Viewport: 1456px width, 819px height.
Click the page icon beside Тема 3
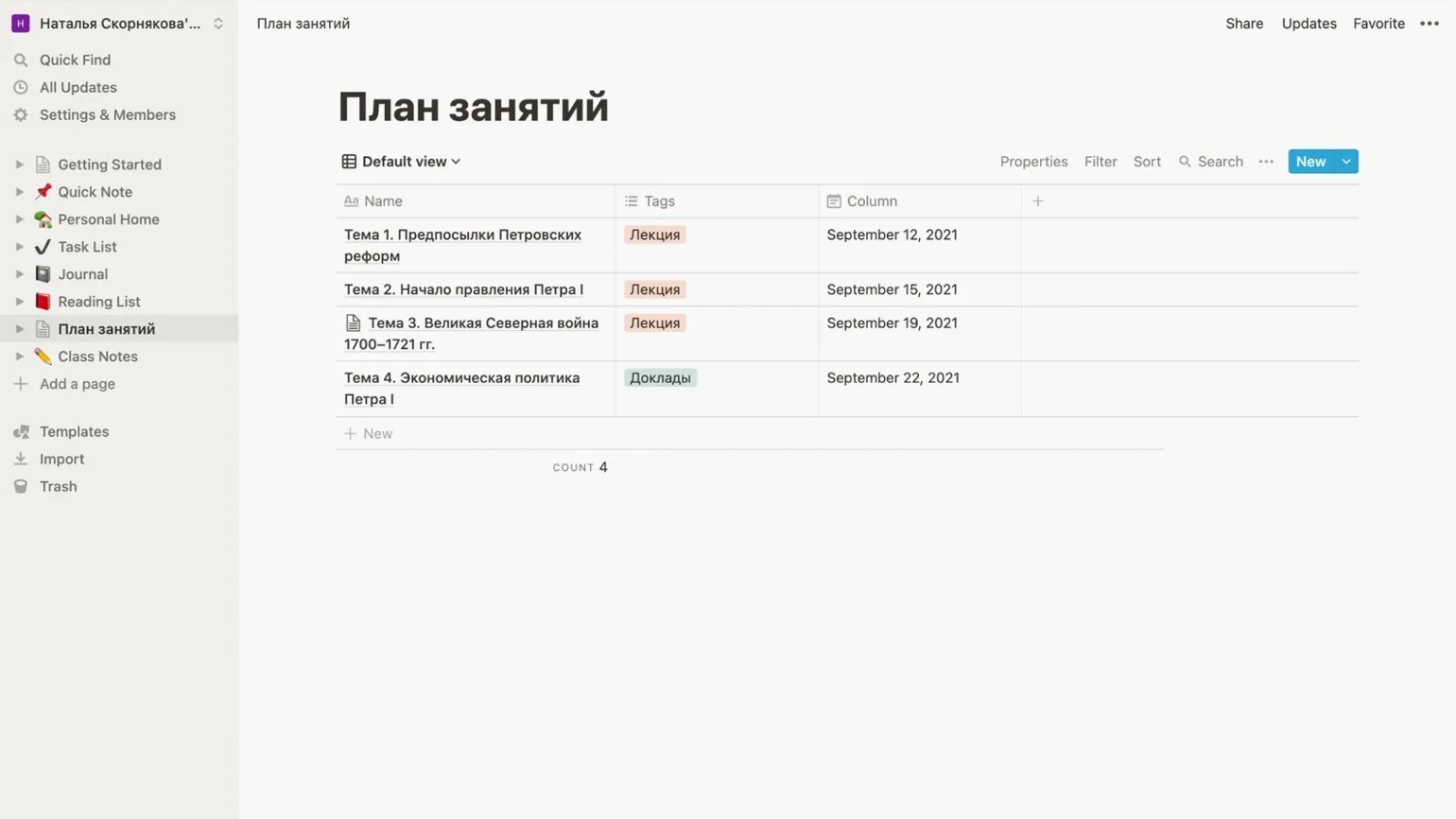click(x=353, y=322)
